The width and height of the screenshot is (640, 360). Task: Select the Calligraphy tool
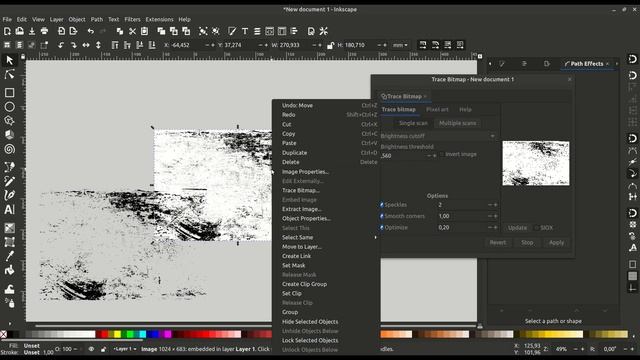9,195
